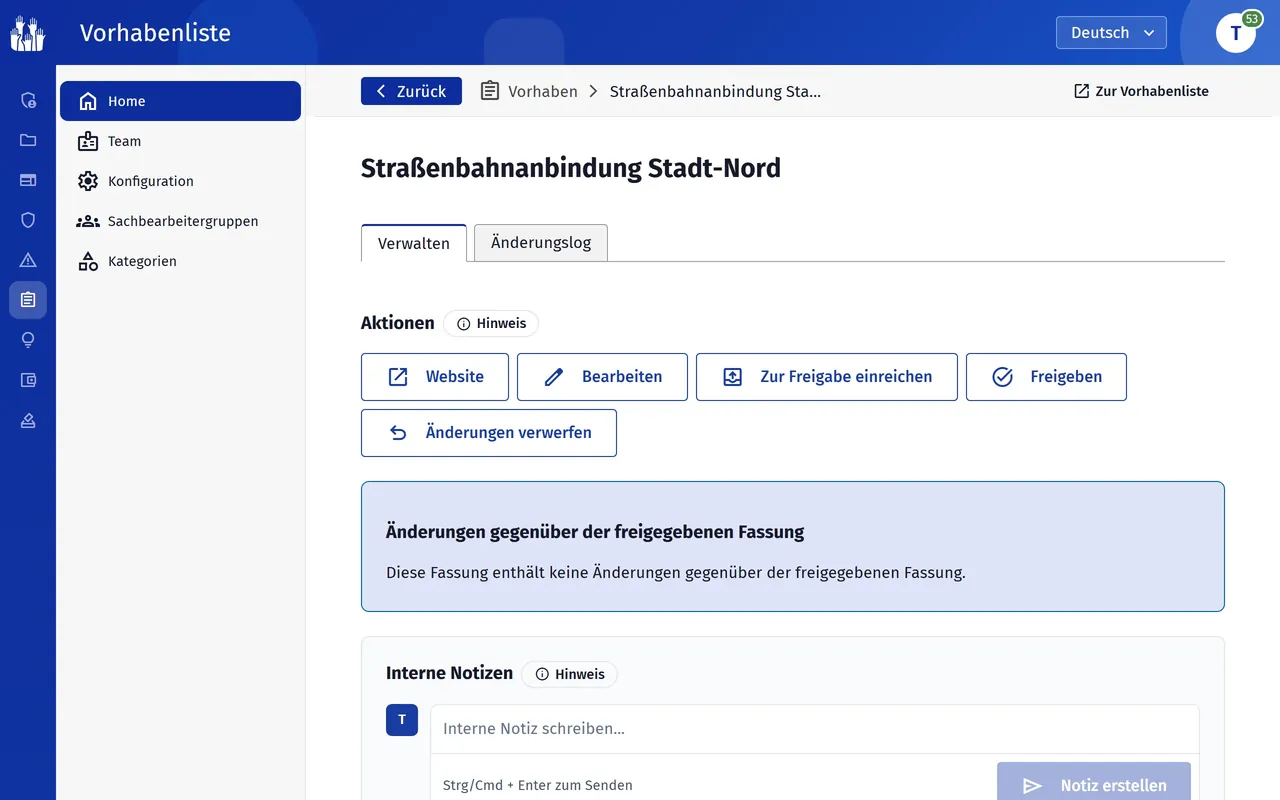Click Zur Freigabe einreichen button
The width and height of the screenshot is (1280, 800).
point(827,377)
